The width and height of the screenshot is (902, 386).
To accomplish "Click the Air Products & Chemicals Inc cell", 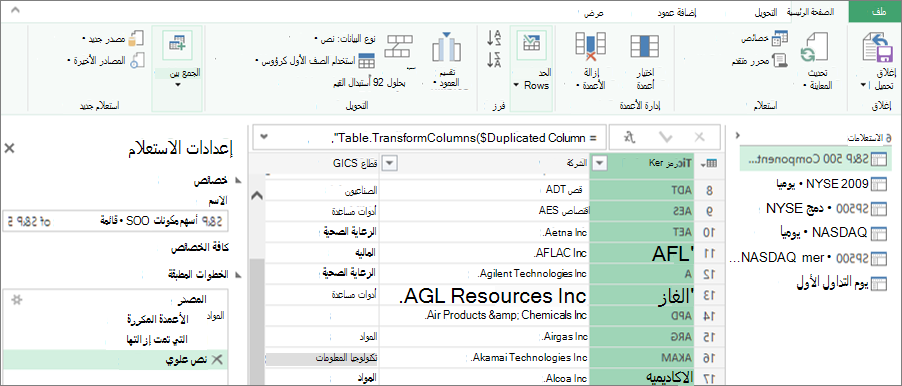I will coord(483,315).
